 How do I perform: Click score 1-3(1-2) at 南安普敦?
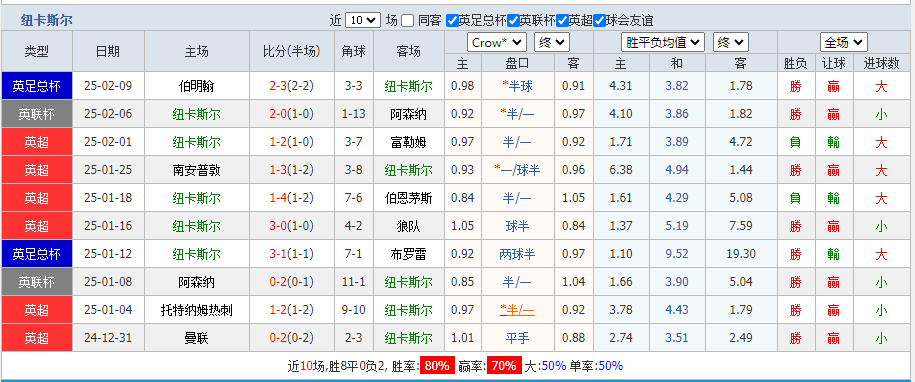(x=292, y=170)
